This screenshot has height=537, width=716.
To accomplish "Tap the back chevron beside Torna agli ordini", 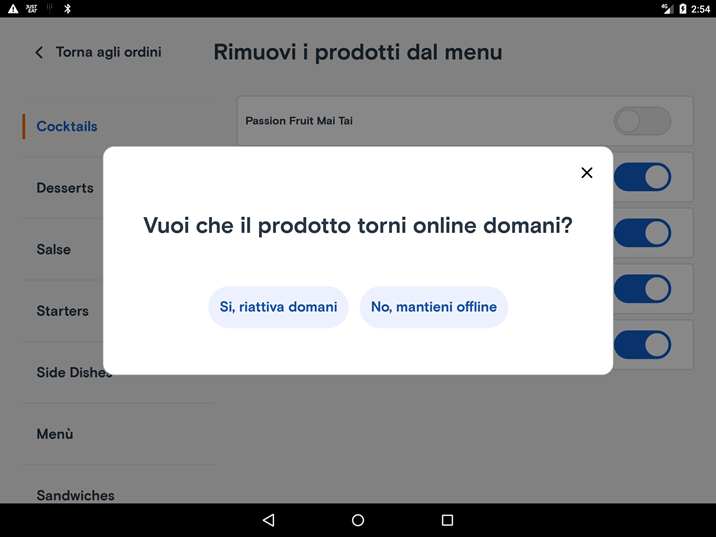I will tap(39, 53).
